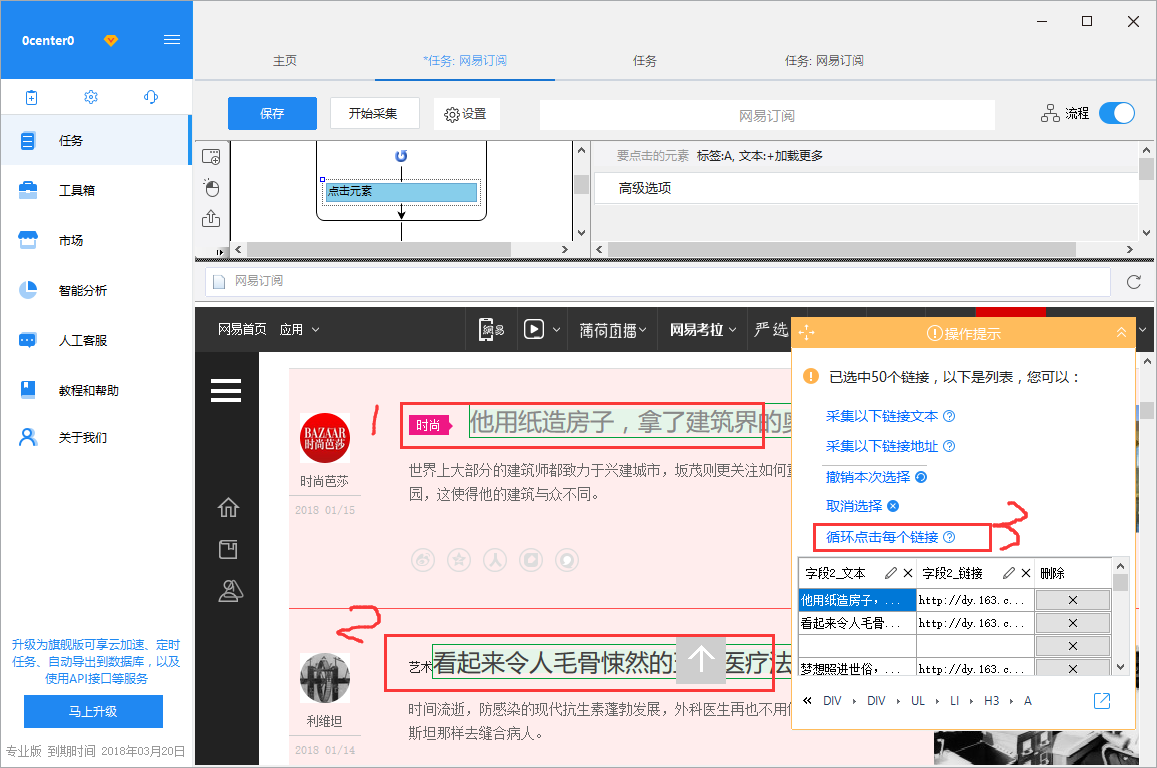The width and height of the screenshot is (1157, 768).
Task: Click the 网易订阅 address bar
Action: pos(657,282)
